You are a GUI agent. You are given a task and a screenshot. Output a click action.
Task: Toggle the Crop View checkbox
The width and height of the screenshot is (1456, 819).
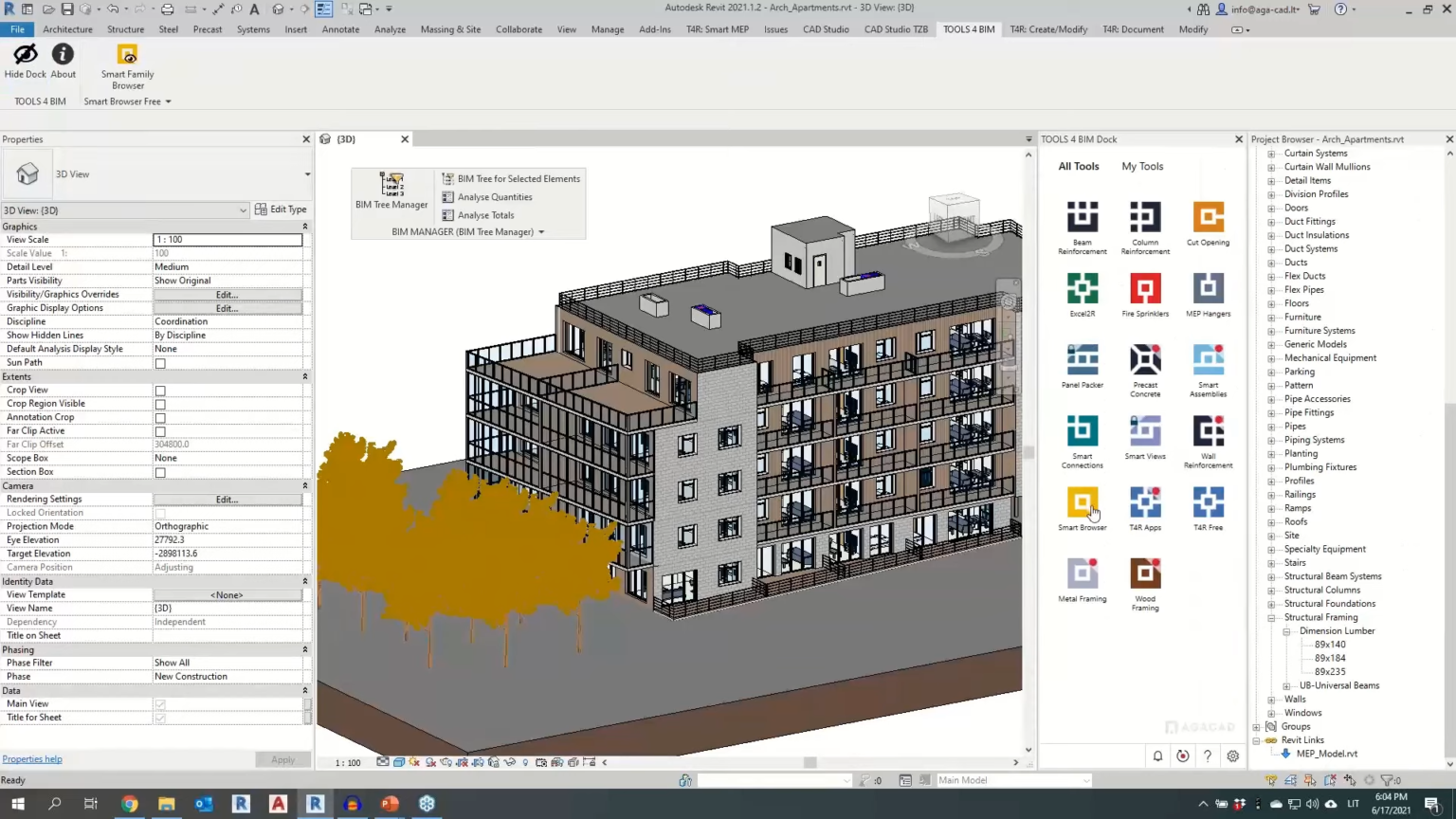click(x=160, y=391)
